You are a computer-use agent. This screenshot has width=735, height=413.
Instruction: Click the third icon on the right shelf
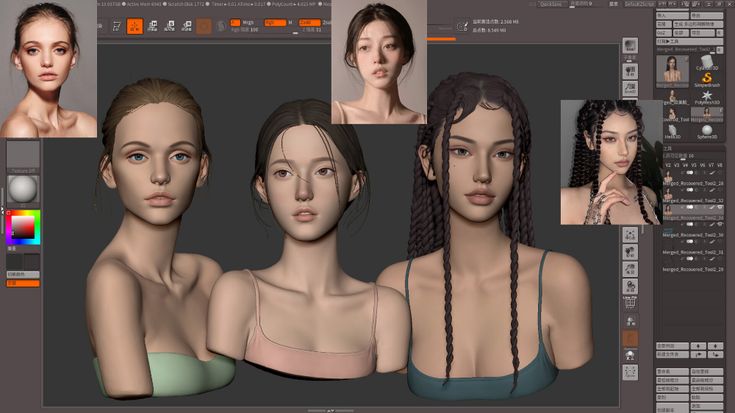[630, 89]
